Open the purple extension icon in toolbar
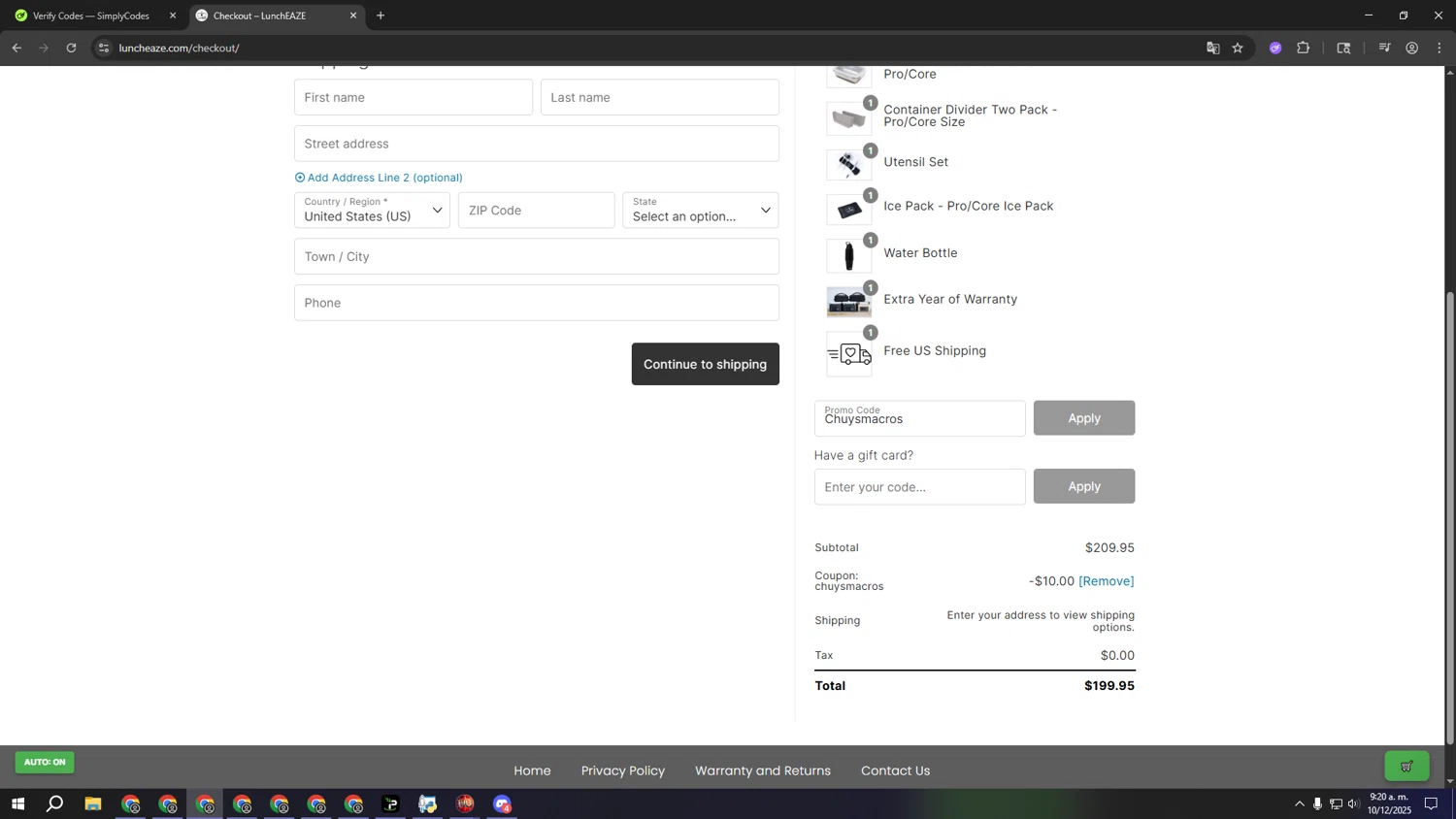 coord(1275,48)
